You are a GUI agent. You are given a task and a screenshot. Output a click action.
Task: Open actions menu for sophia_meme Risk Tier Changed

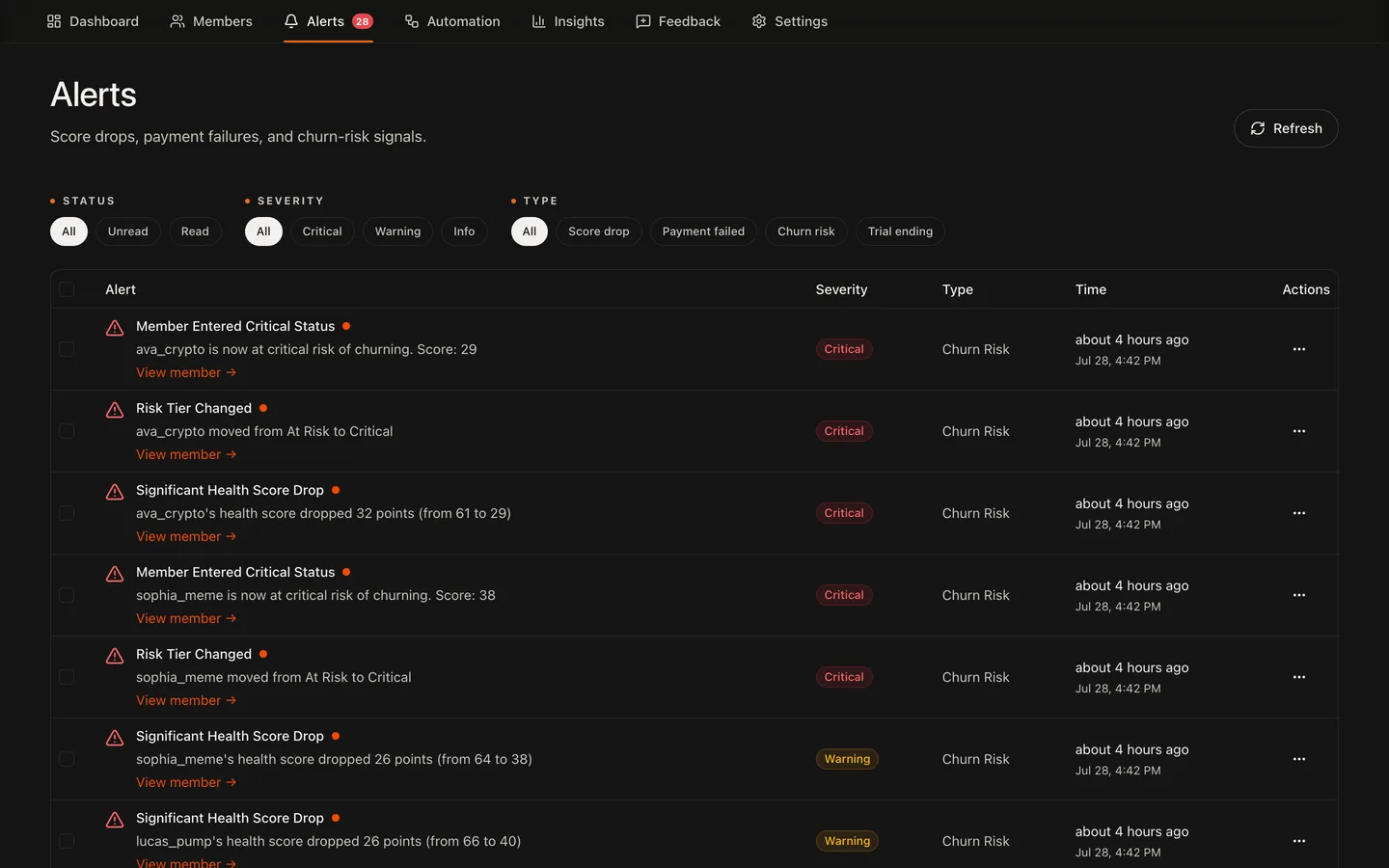click(1299, 677)
